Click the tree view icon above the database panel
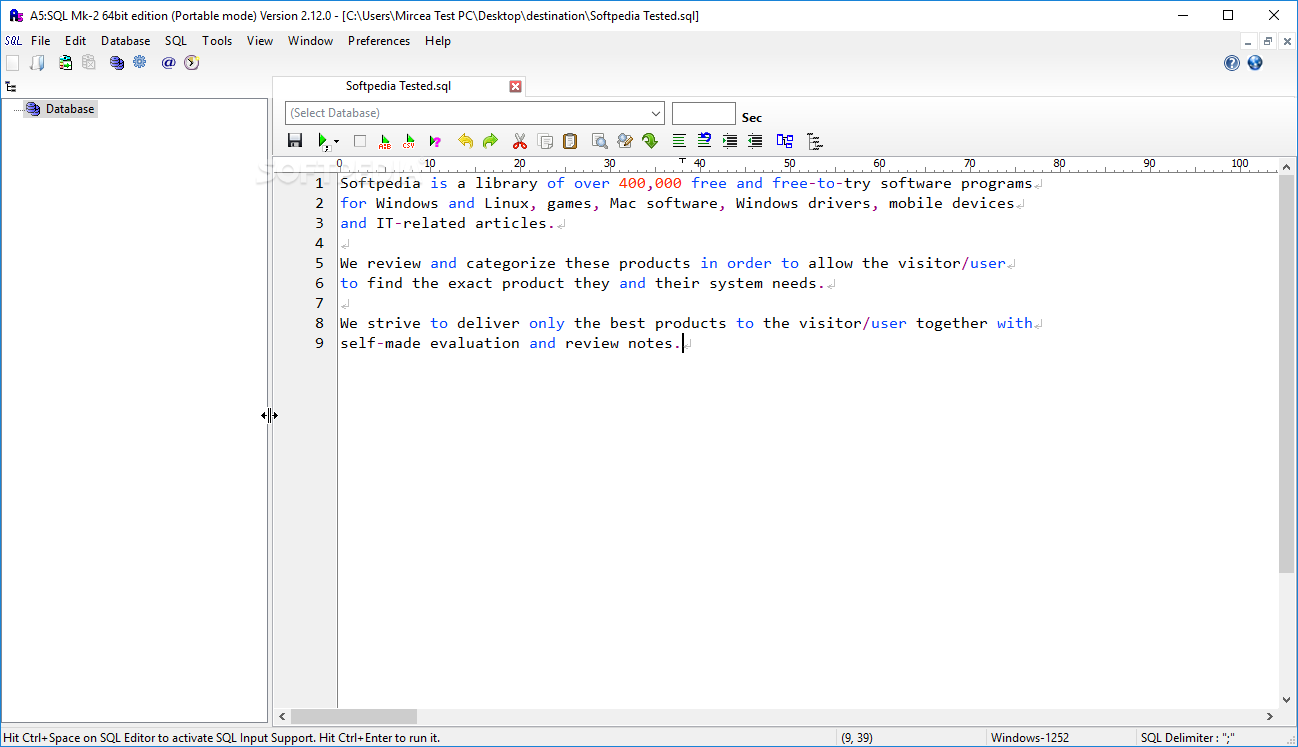Screen dimensions: 1298x747 (11, 87)
